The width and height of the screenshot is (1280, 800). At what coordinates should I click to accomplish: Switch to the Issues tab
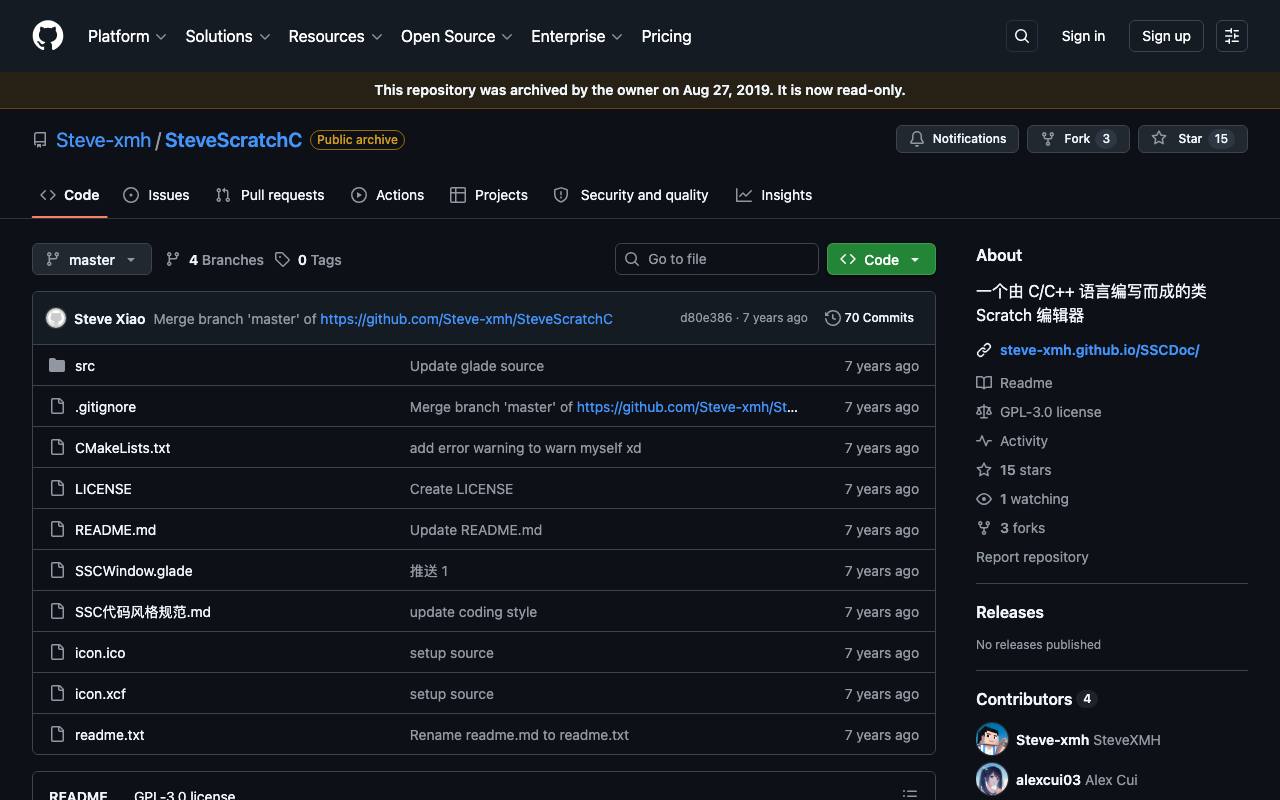click(156, 195)
